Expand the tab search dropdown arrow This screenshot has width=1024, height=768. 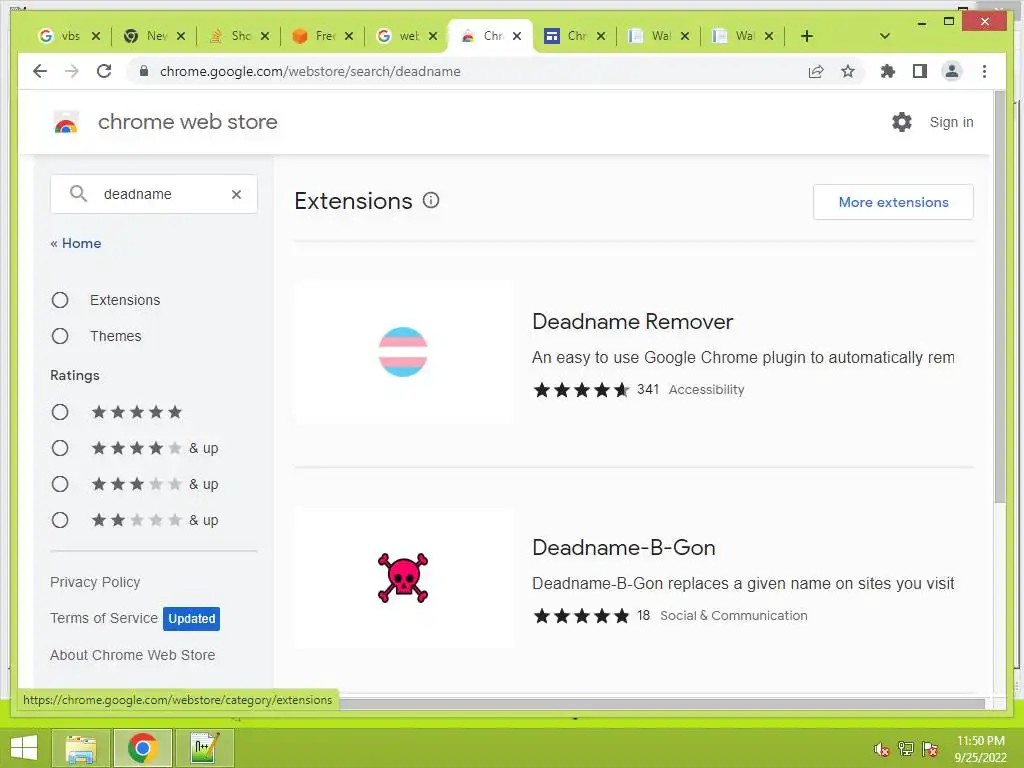click(884, 36)
